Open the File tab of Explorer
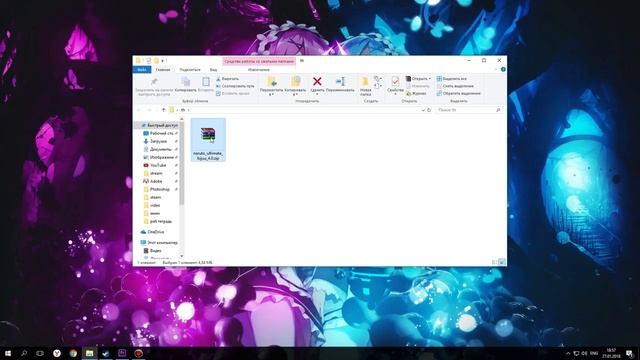640x360 pixels. [x=142, y=70]
